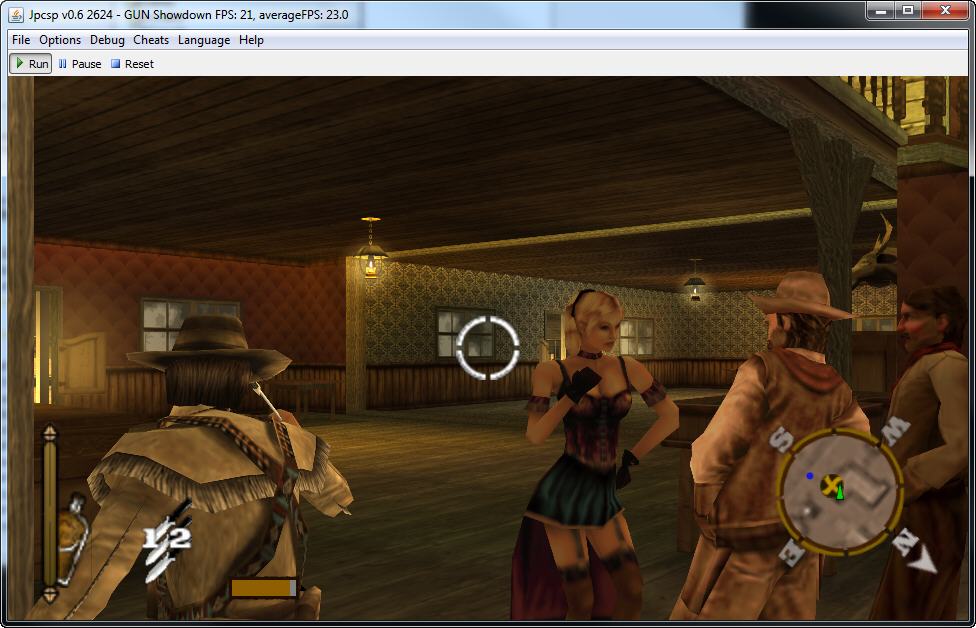Open the Language menu

(x=204, y=40)
